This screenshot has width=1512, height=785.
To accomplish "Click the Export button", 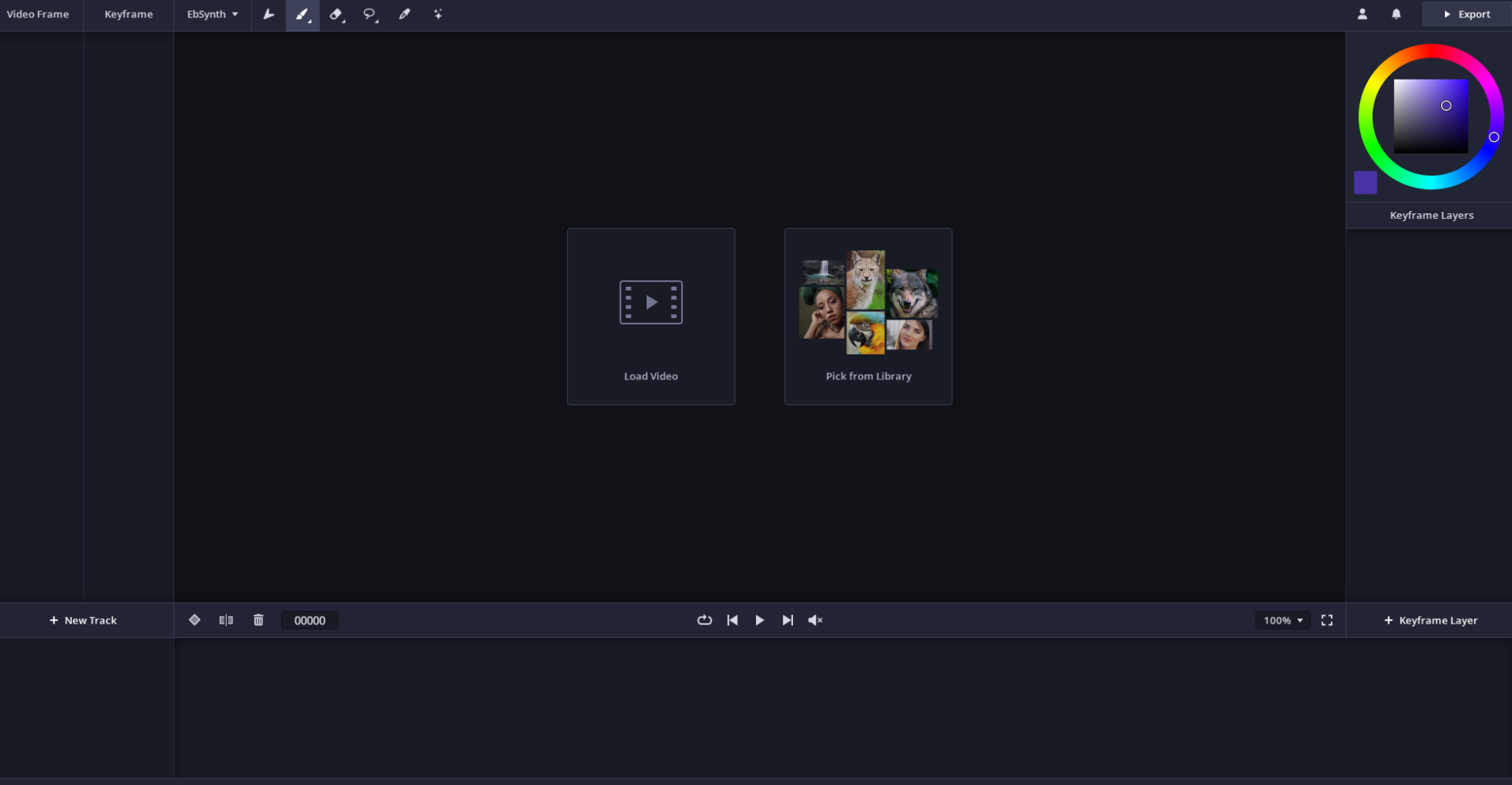I will point(1466,14).
